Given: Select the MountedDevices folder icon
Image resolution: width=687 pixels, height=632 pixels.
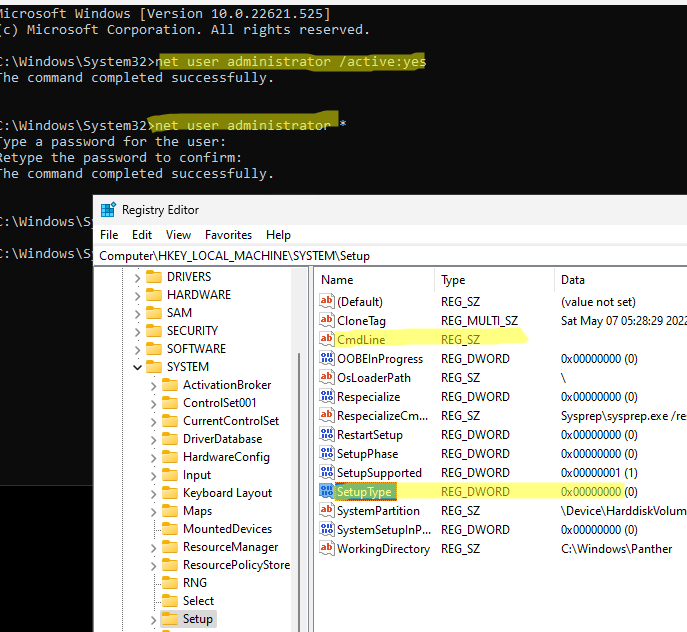Looking at the screenshot, I should [x=170, y=529].
